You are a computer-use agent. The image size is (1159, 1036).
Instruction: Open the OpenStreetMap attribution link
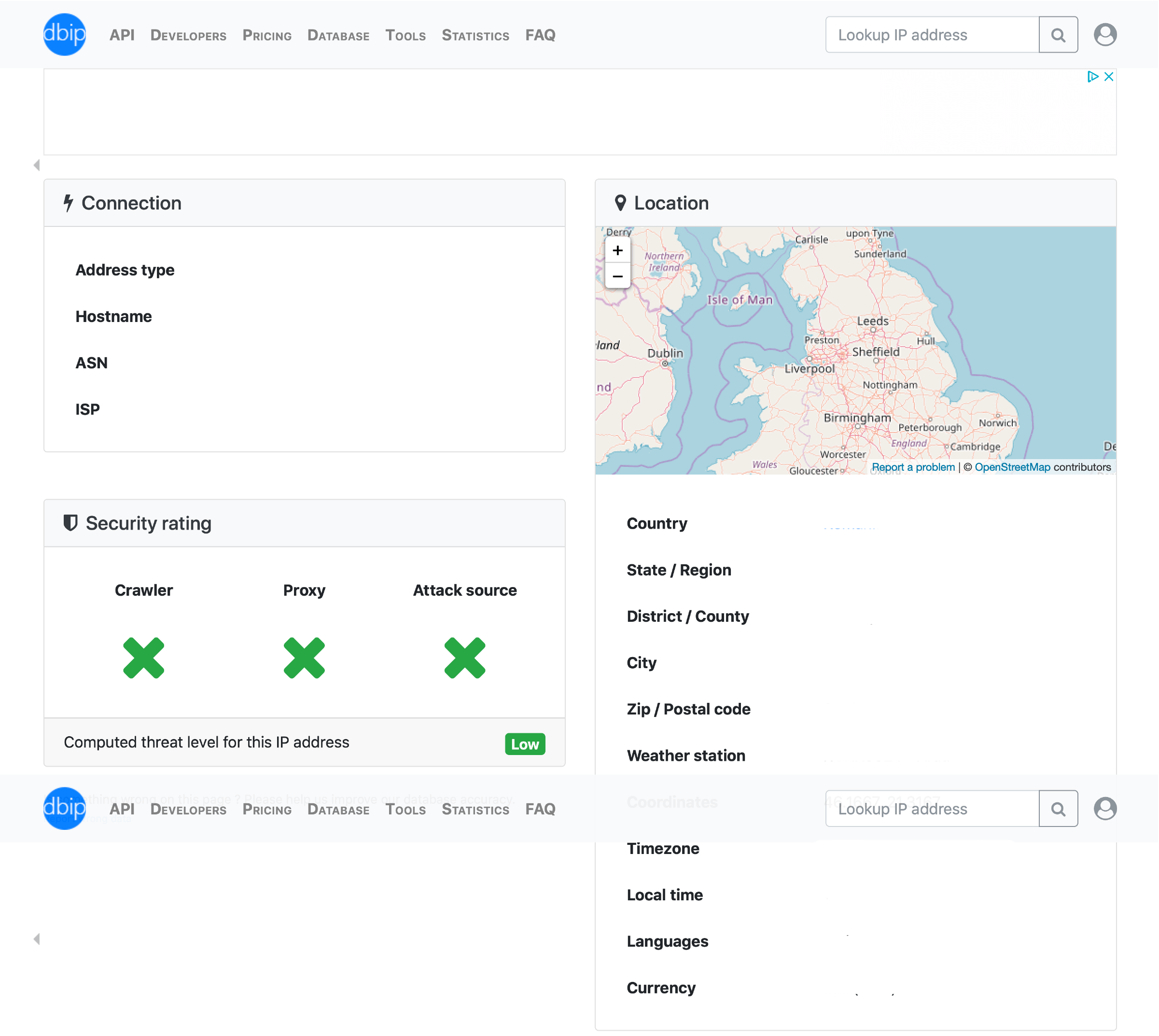(x=1012, y=467)
